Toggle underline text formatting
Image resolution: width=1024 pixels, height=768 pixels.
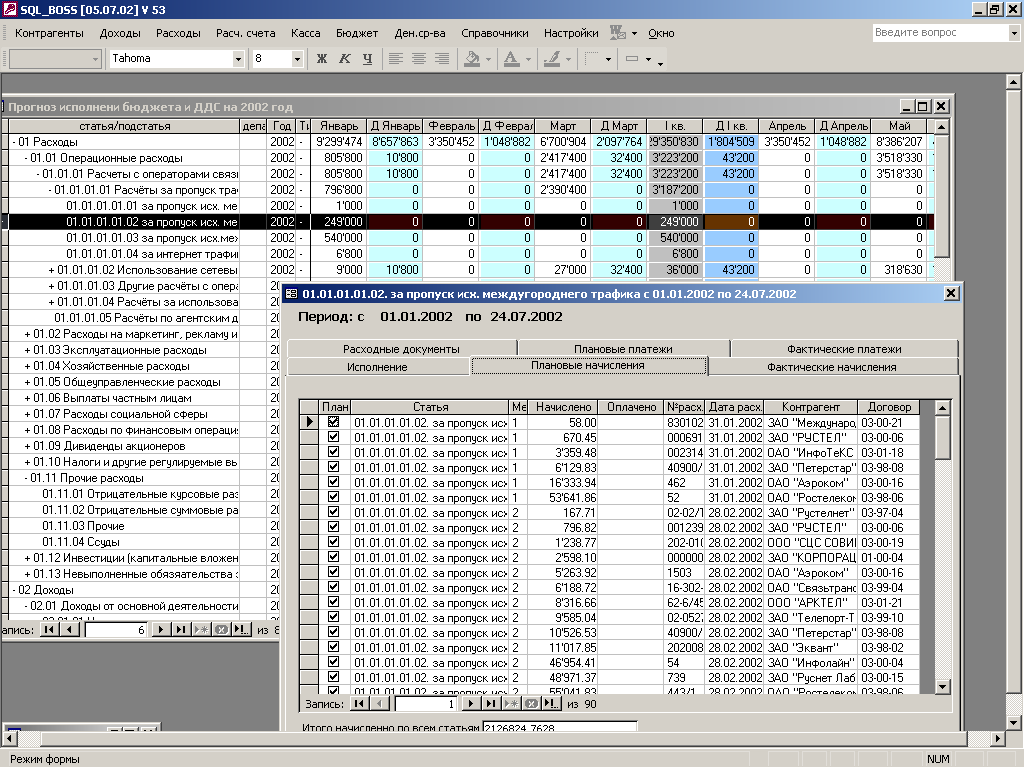[x=367, y=59]
